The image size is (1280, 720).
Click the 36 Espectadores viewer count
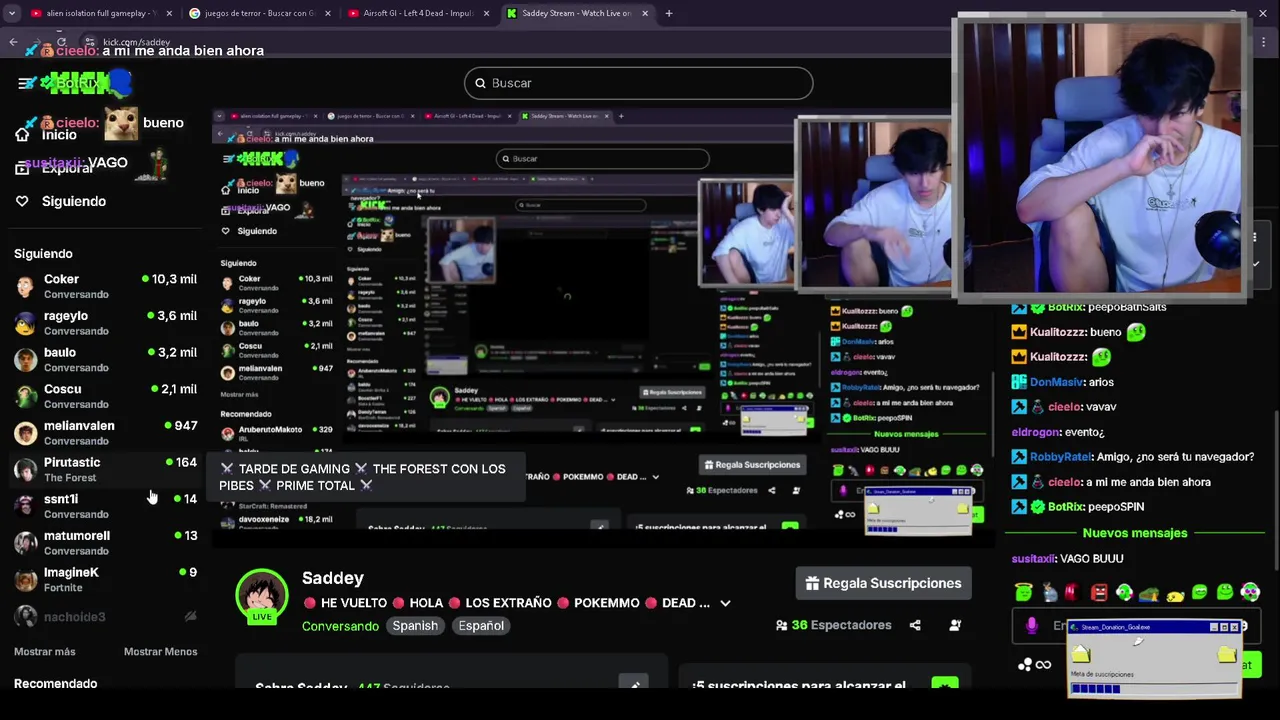click(x=833, y=625)
